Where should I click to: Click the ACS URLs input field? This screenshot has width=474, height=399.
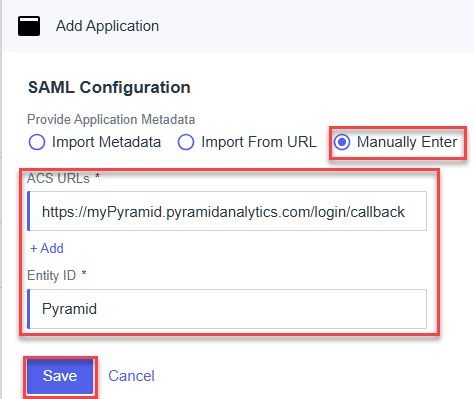click(227, 211)
